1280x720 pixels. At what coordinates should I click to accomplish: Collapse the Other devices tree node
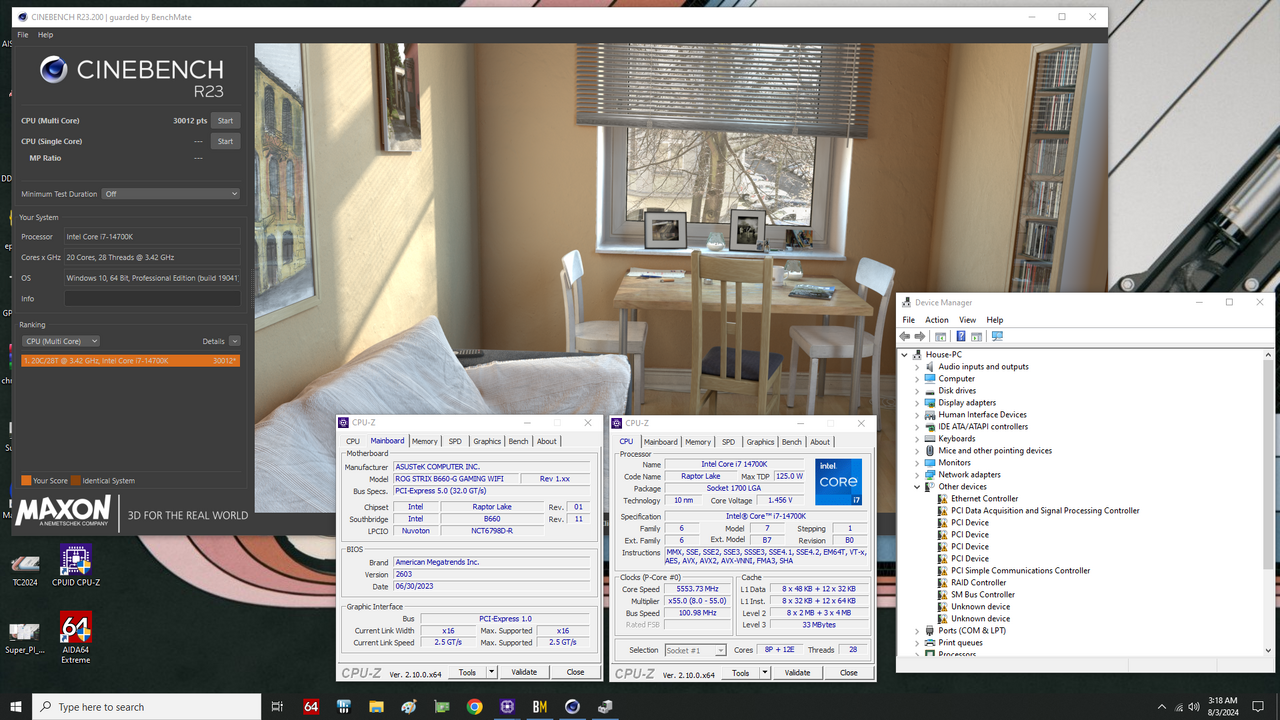point(916,486)
